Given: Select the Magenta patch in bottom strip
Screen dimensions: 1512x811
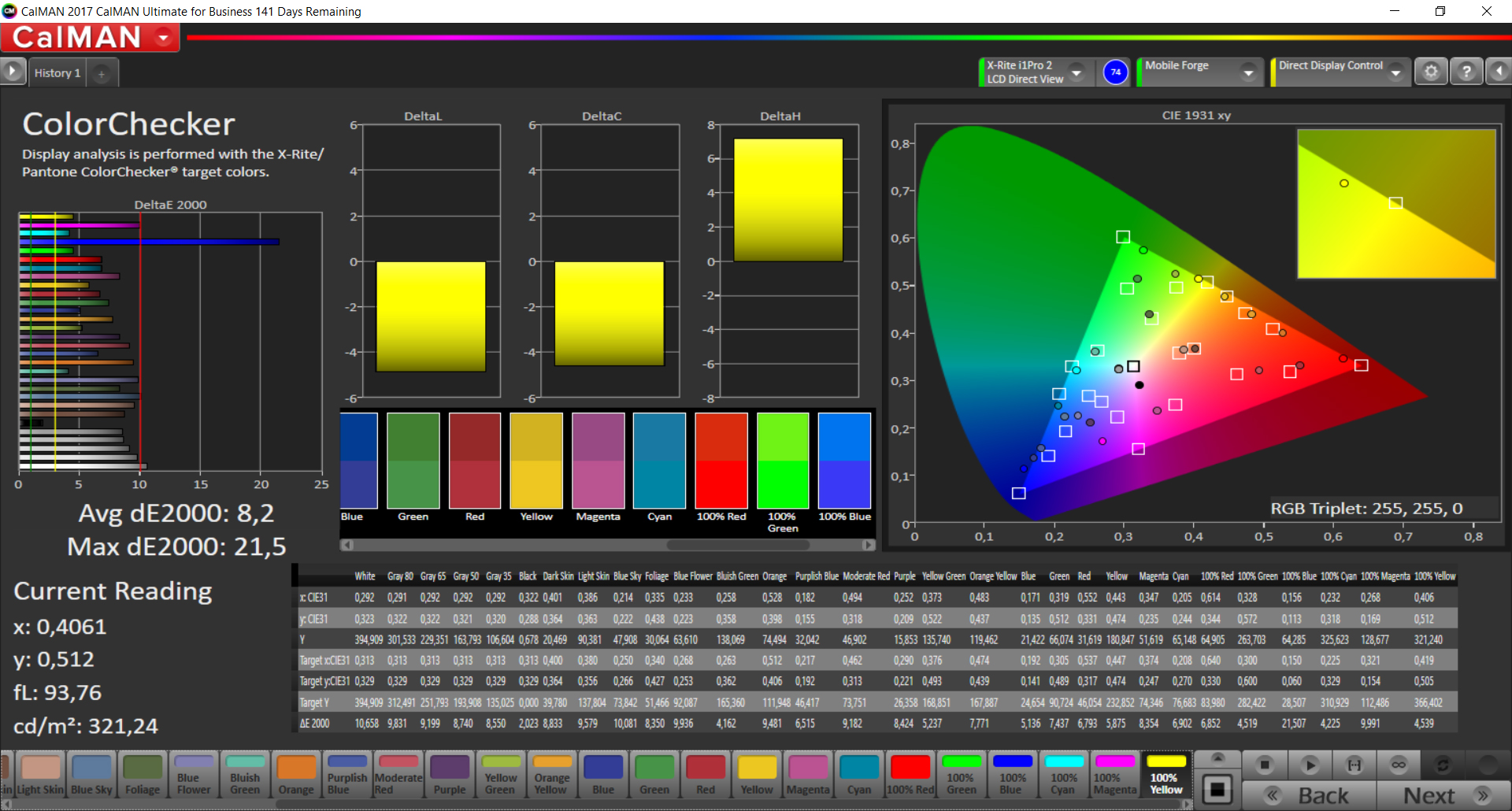Looking at the screenshot, I should pyautogui.click(x=808, y=776).
